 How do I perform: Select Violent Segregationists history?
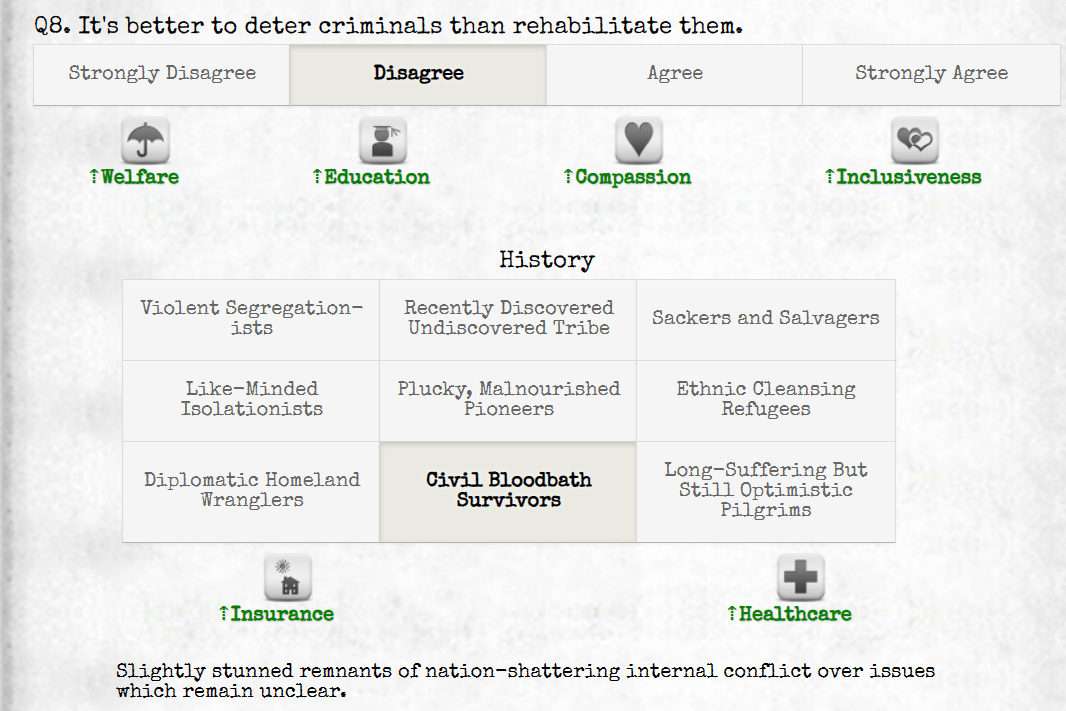(251, 319)
